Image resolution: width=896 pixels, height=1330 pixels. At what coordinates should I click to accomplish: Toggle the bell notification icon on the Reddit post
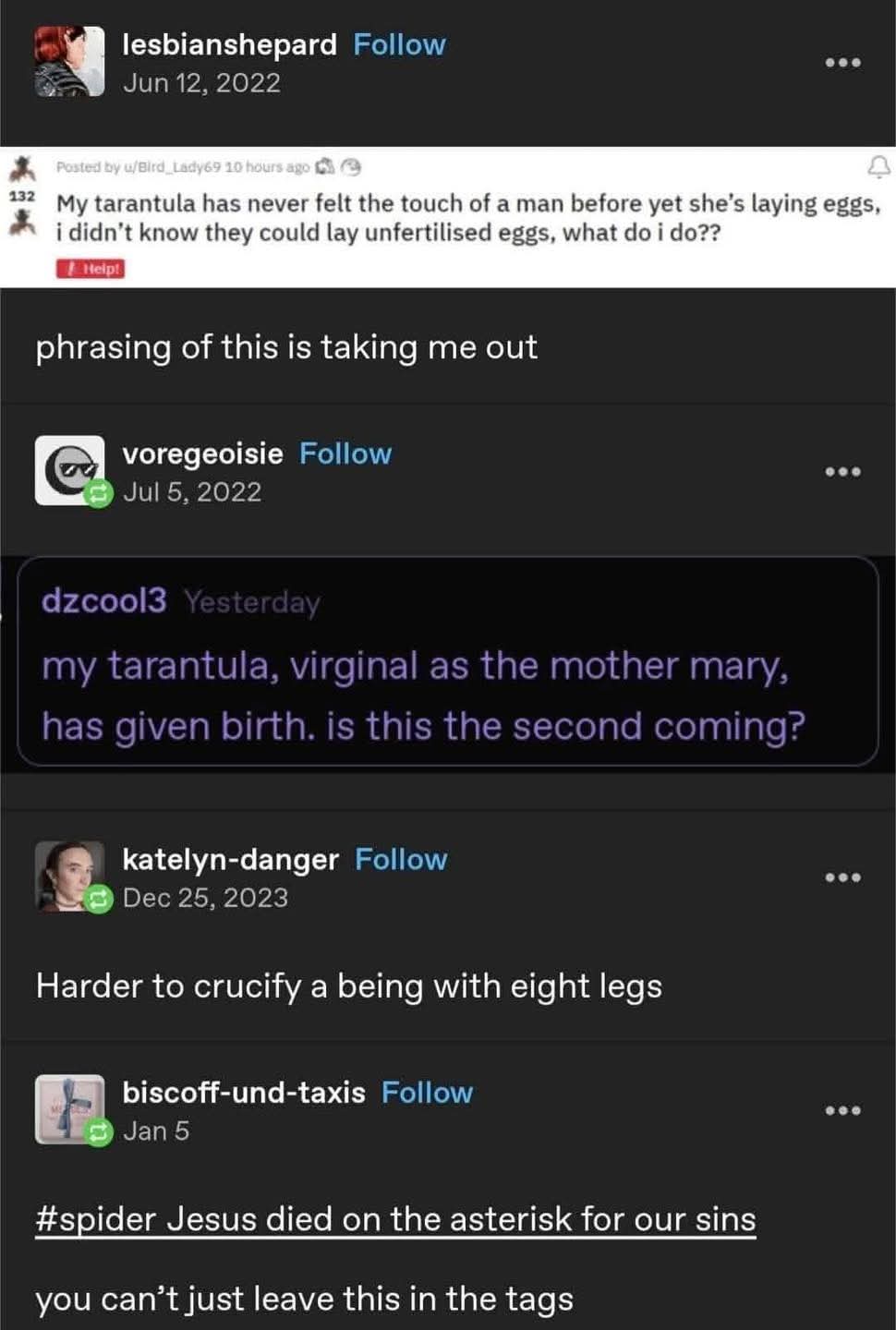coord(878,167)
